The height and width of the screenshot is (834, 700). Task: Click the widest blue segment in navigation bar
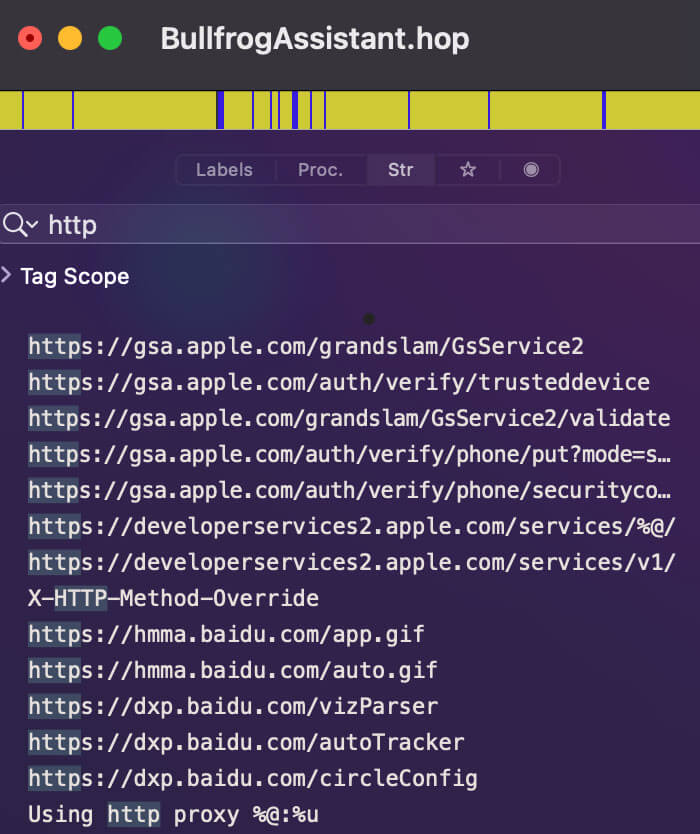(220, 110)
